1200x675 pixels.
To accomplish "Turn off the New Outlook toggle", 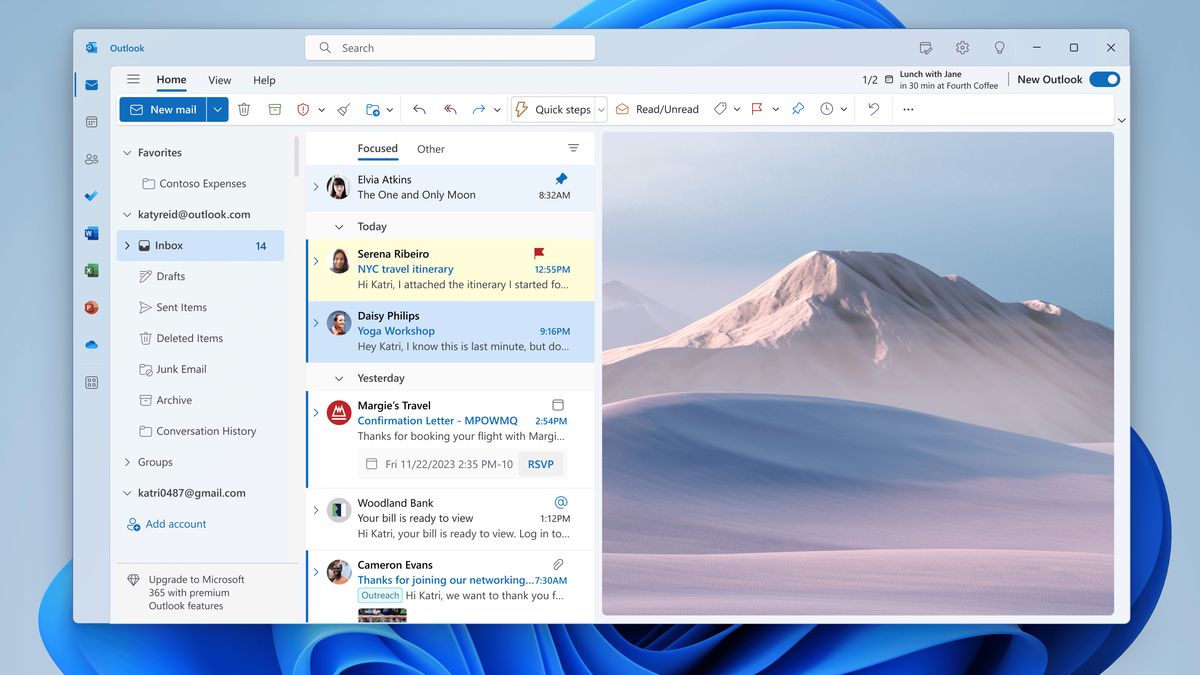I will pyautogui.click(x=1104, y=80).
